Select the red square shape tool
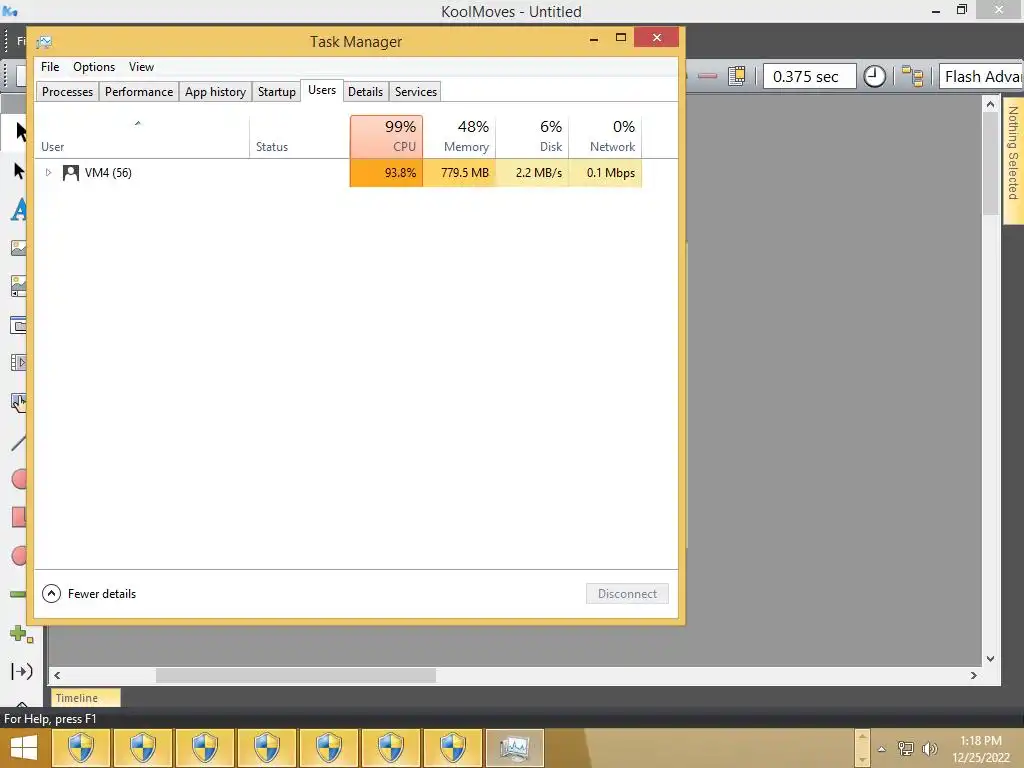The image size is (1024, 768). coord(19,517)
